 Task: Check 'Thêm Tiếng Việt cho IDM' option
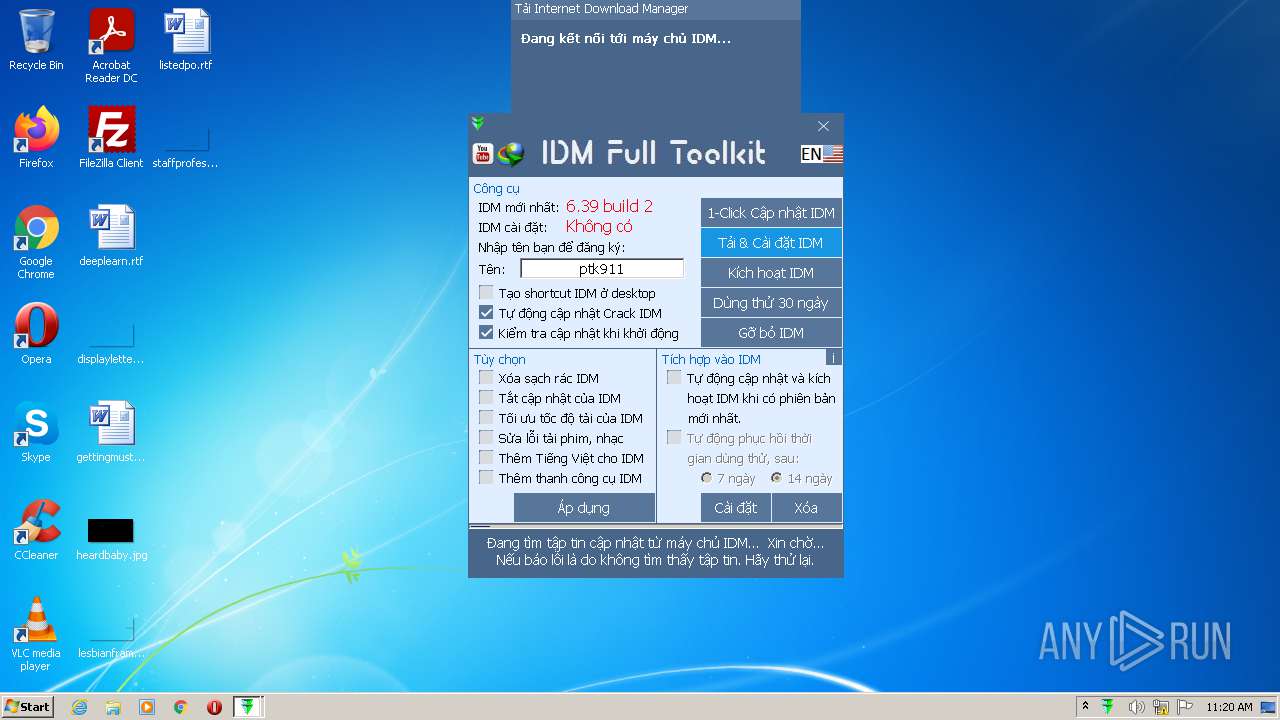tap(486, 458)
